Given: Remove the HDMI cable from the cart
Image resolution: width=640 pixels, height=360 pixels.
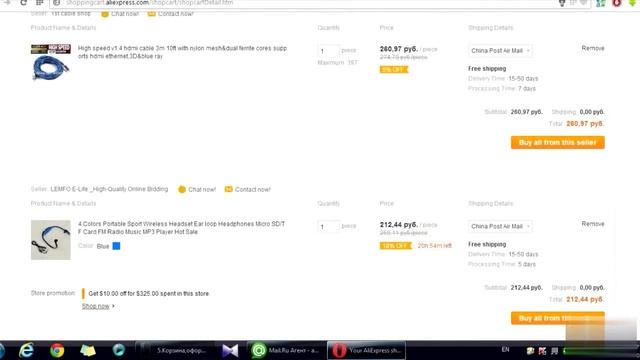Looking at the screenshot, I should click(x=593, y=48).
